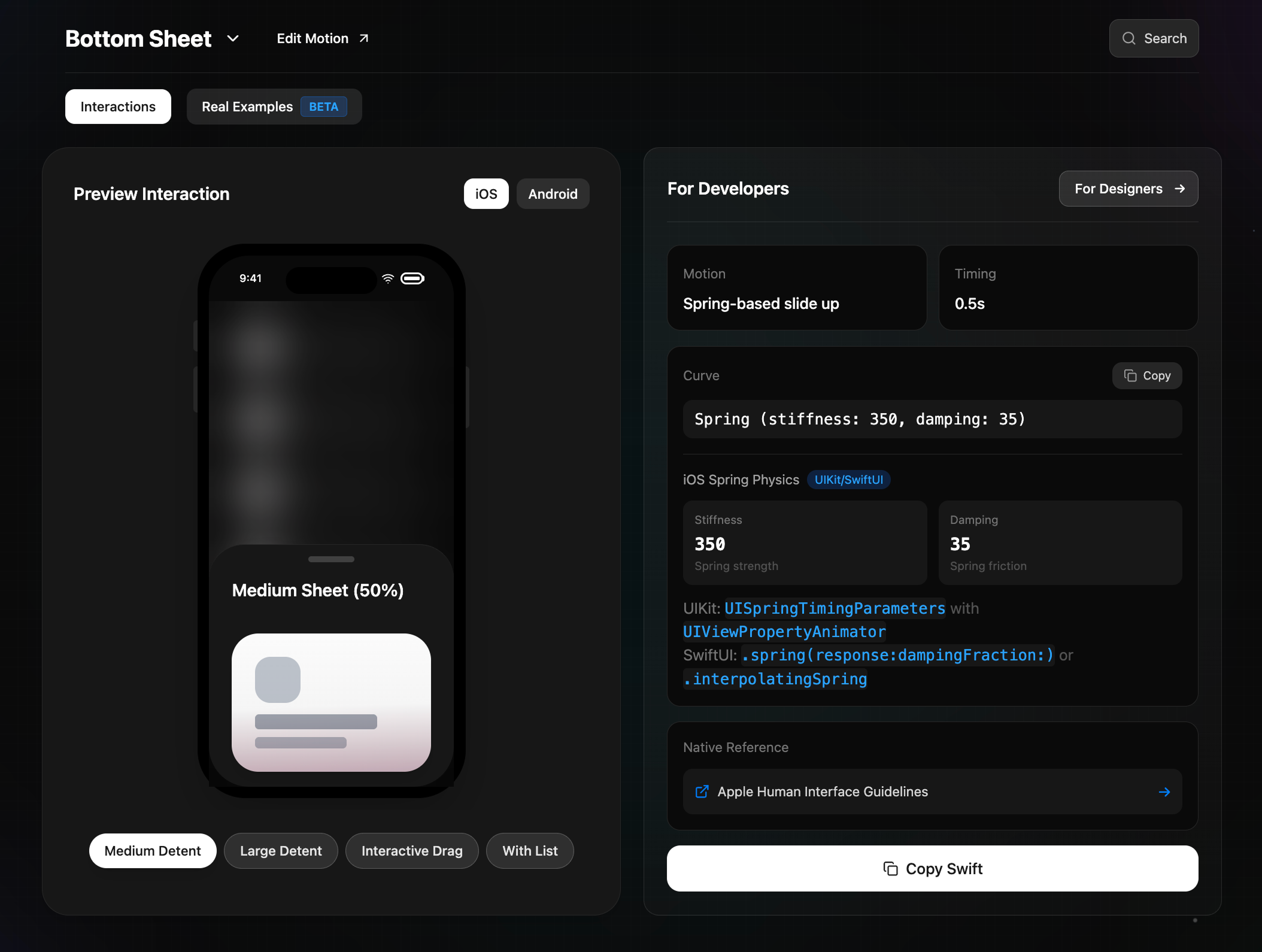Select the Large Detent variant
Image resolution: width=1262 pixels, height=952 pixels.
tap(281, 851)
